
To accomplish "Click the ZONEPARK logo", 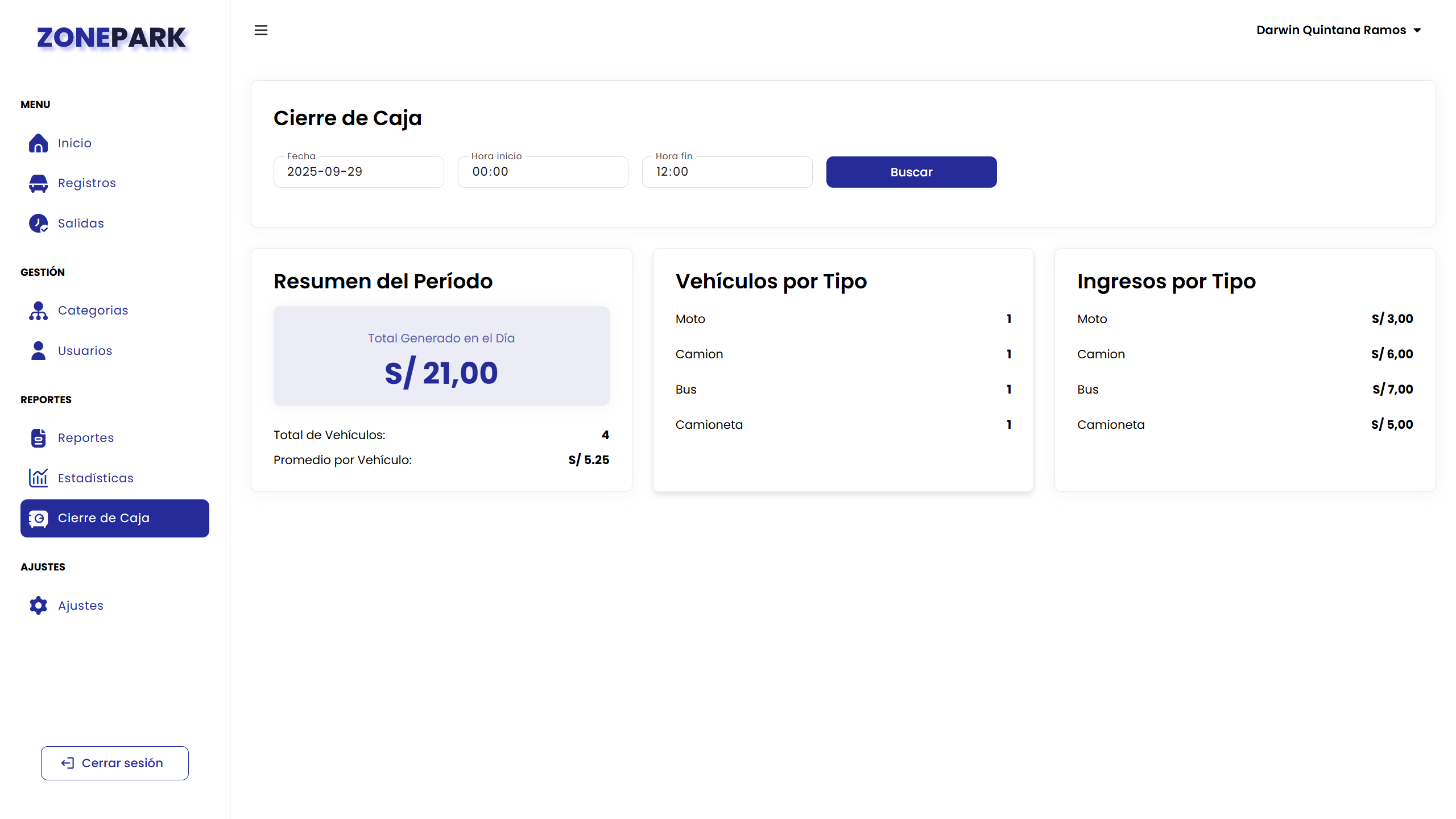I will (111, 38).
